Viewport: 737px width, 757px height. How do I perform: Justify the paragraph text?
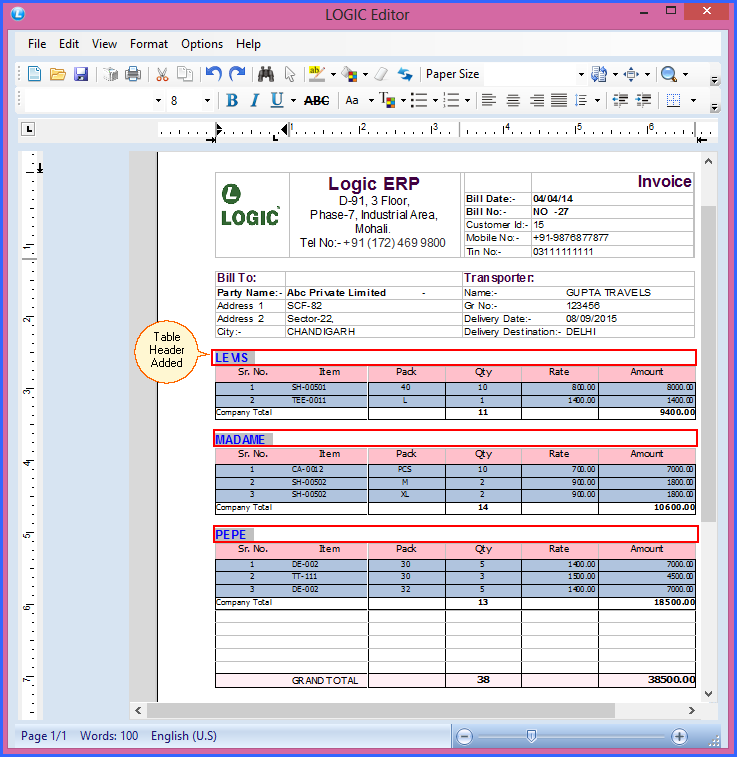559,100
